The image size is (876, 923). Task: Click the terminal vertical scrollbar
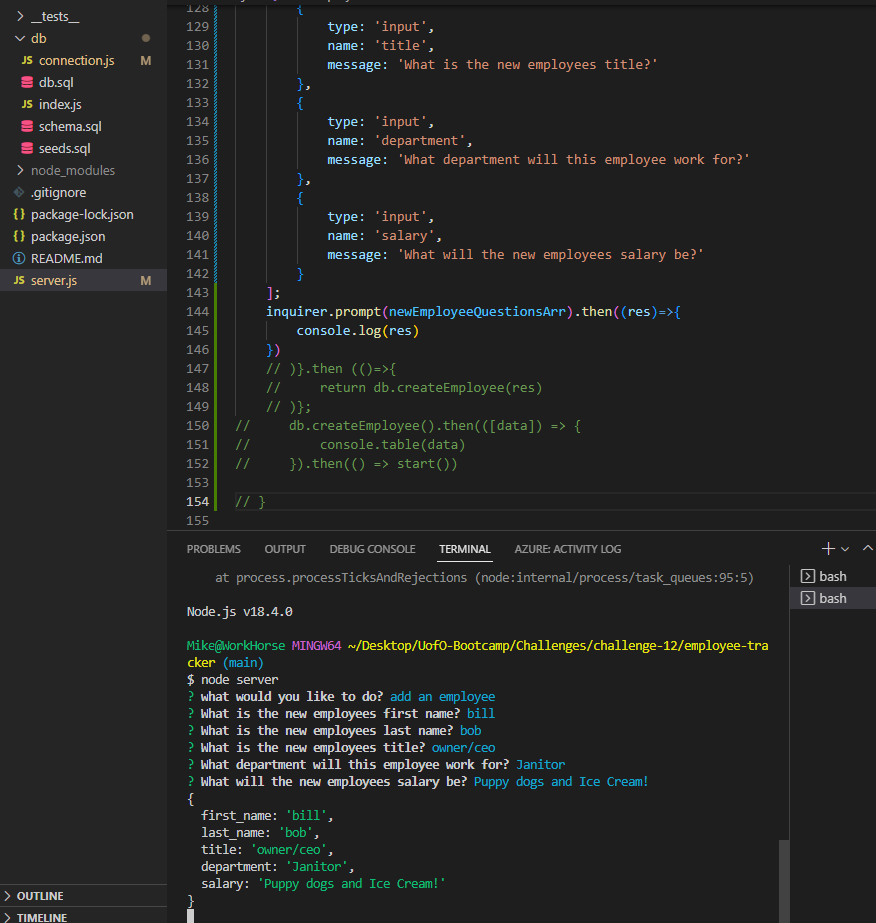[x=784, y=881]
